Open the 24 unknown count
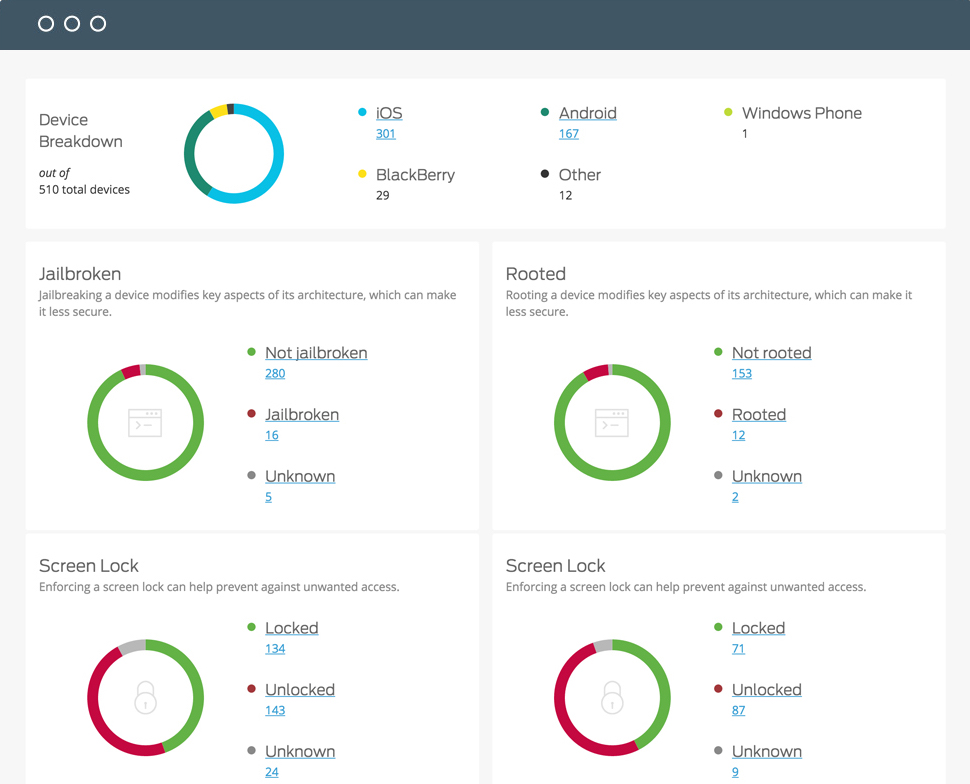The image size is (970, 784). tap(272, 772)
